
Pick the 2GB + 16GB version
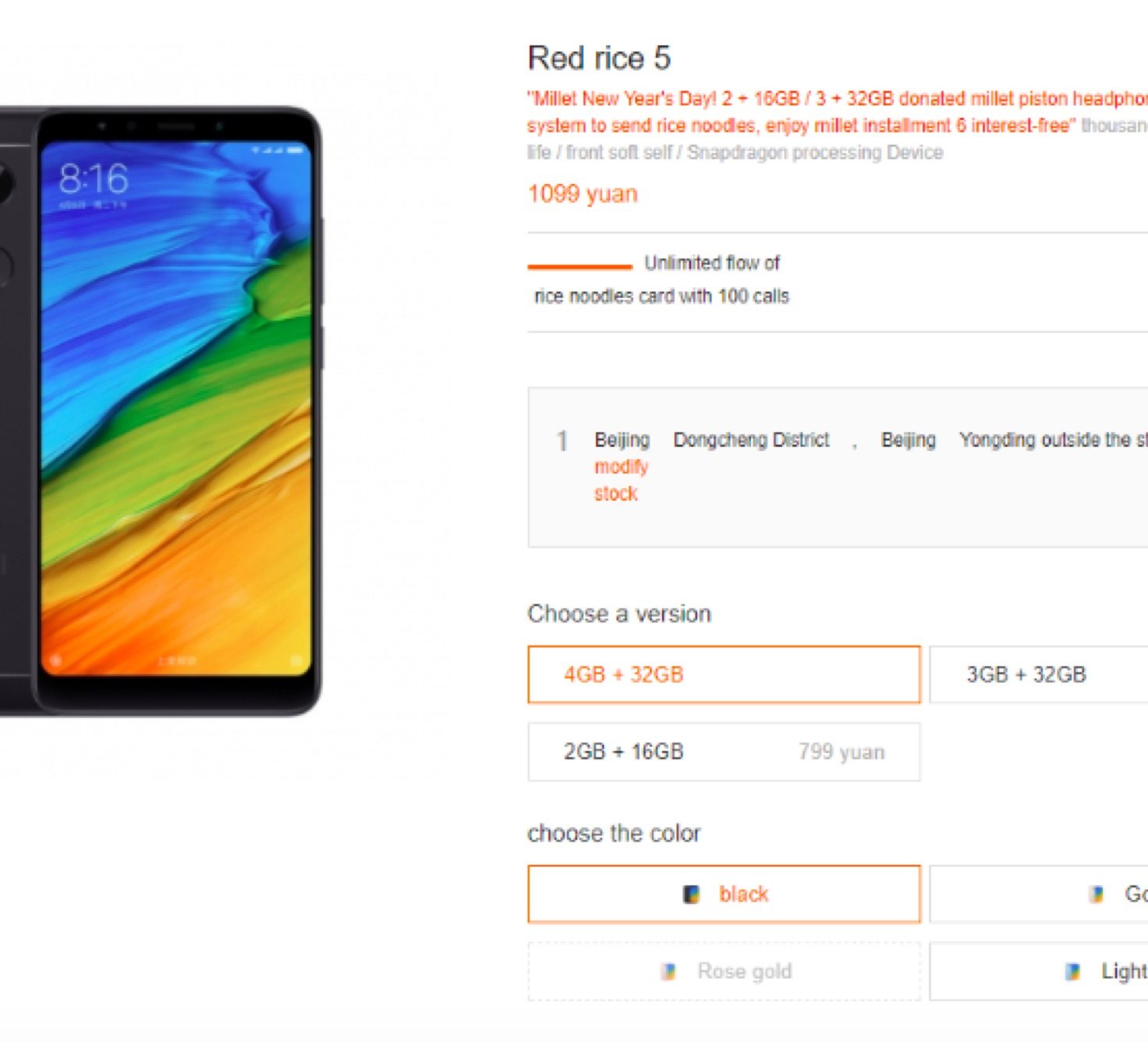click(x=724, y=752)
